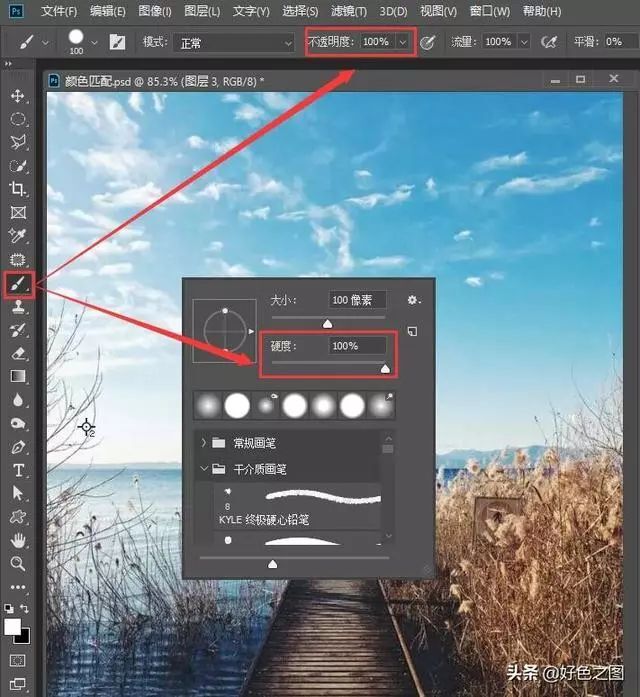640x697 pixels.
Task: Select the Horizontal Type tool
Action: click(x=18, y=470)
